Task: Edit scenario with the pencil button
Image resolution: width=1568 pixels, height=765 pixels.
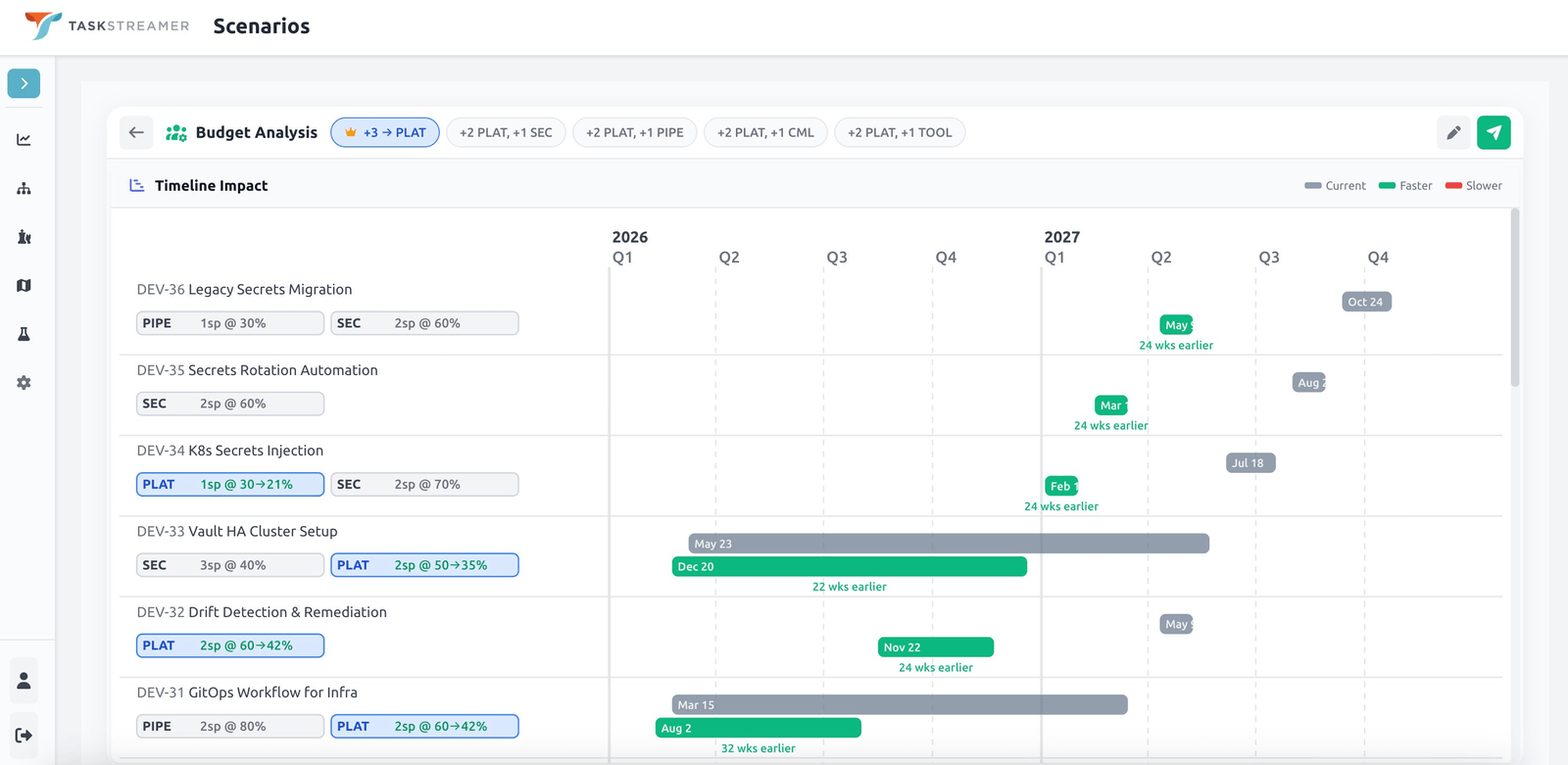Action: (1453, 132)
